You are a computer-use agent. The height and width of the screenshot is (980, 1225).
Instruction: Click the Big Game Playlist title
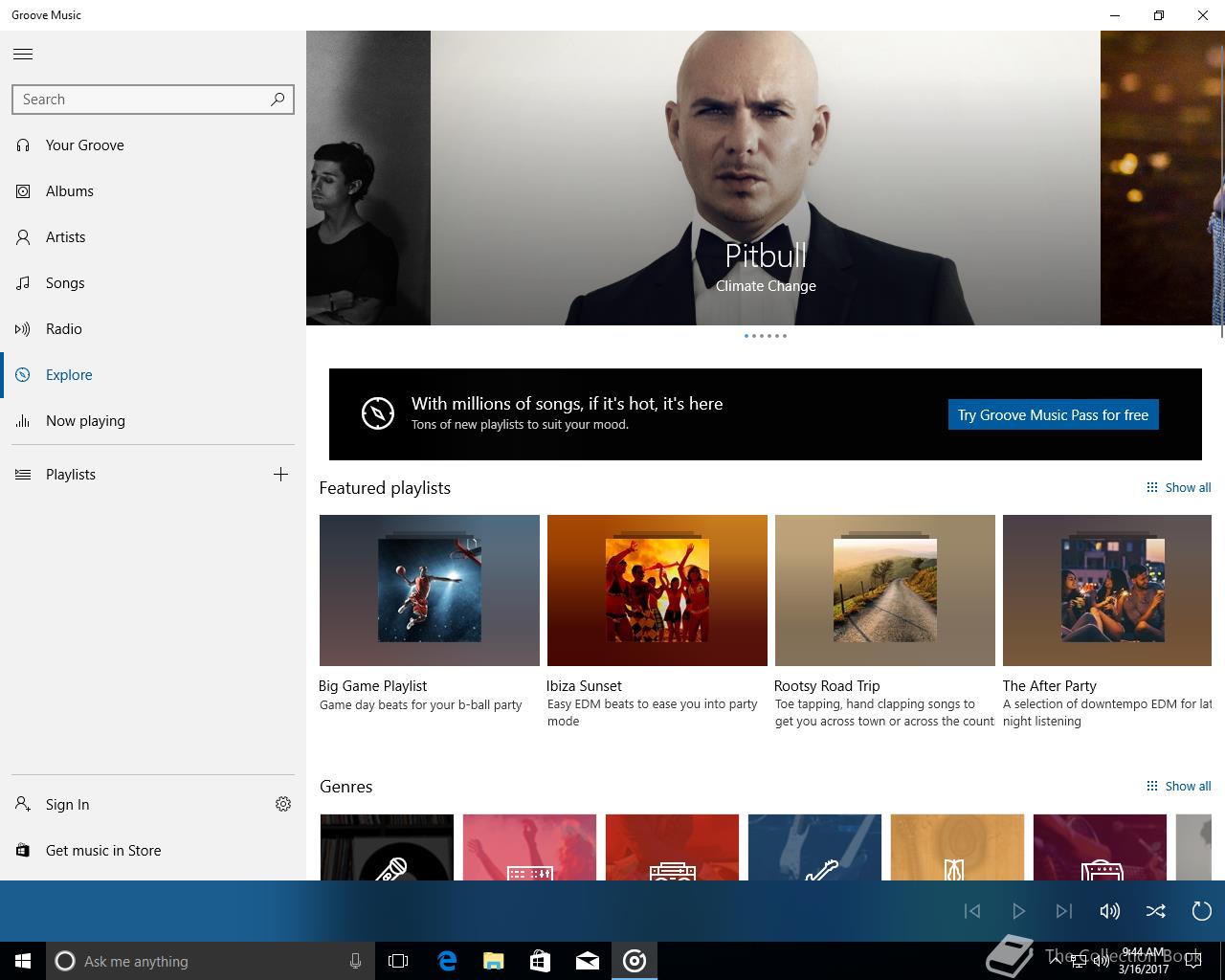point(373,686)
